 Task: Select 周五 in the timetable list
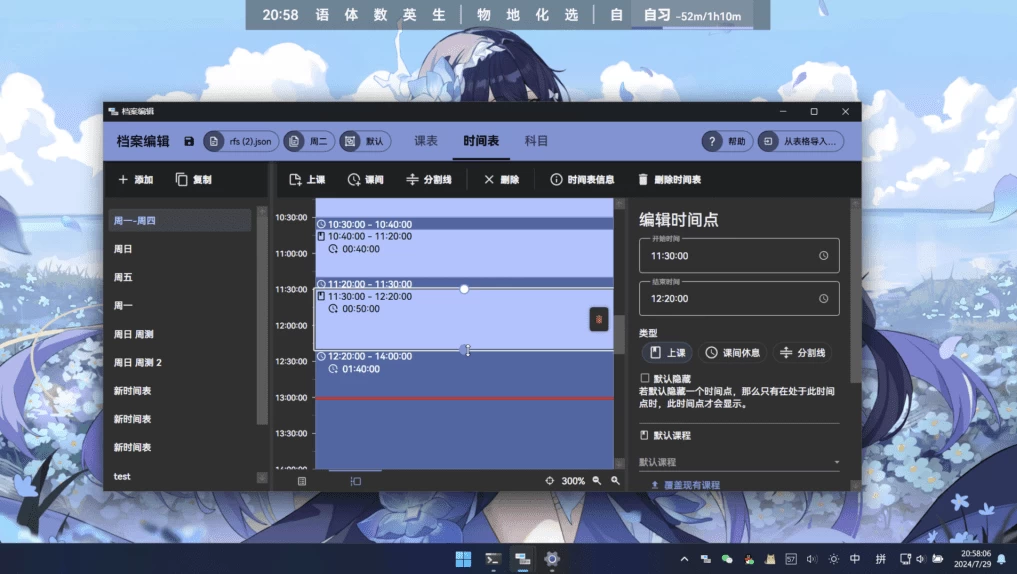123,278
